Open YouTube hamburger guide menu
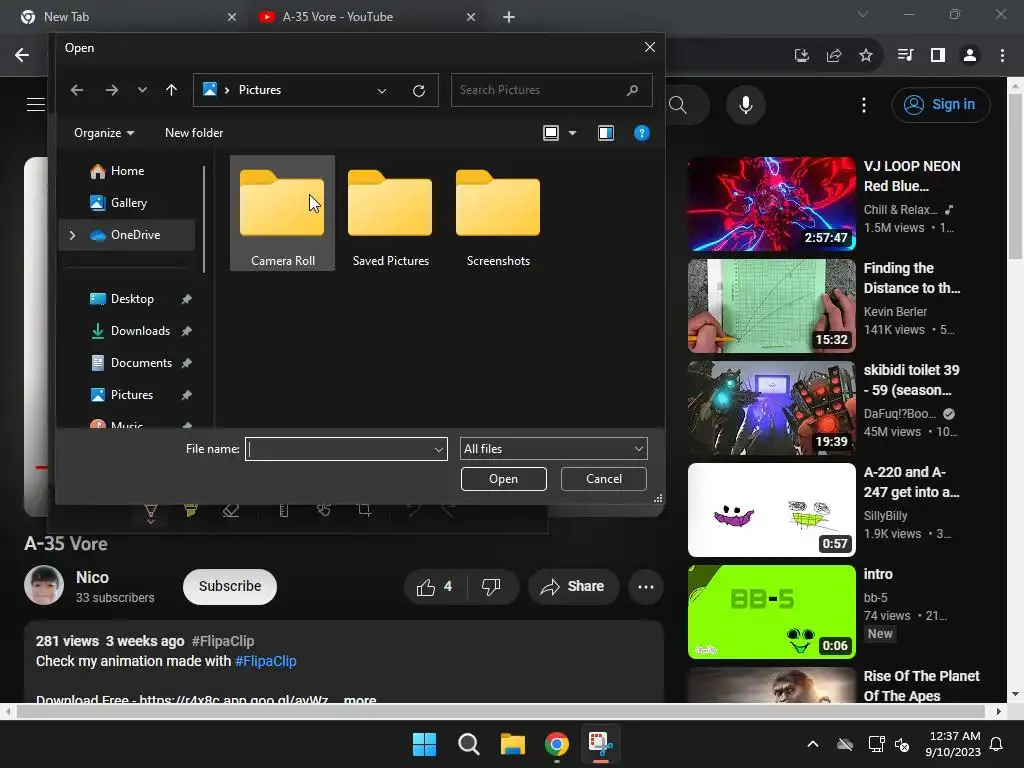Viewport: 1024px width, 768px height. 36,104
